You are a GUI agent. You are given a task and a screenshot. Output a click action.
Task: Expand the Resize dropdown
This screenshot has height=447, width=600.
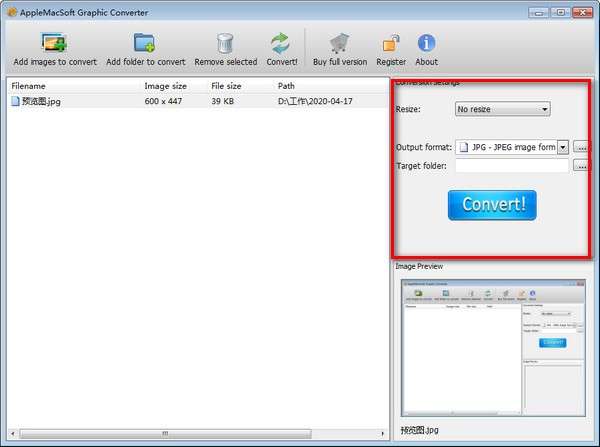pos(503,109)
